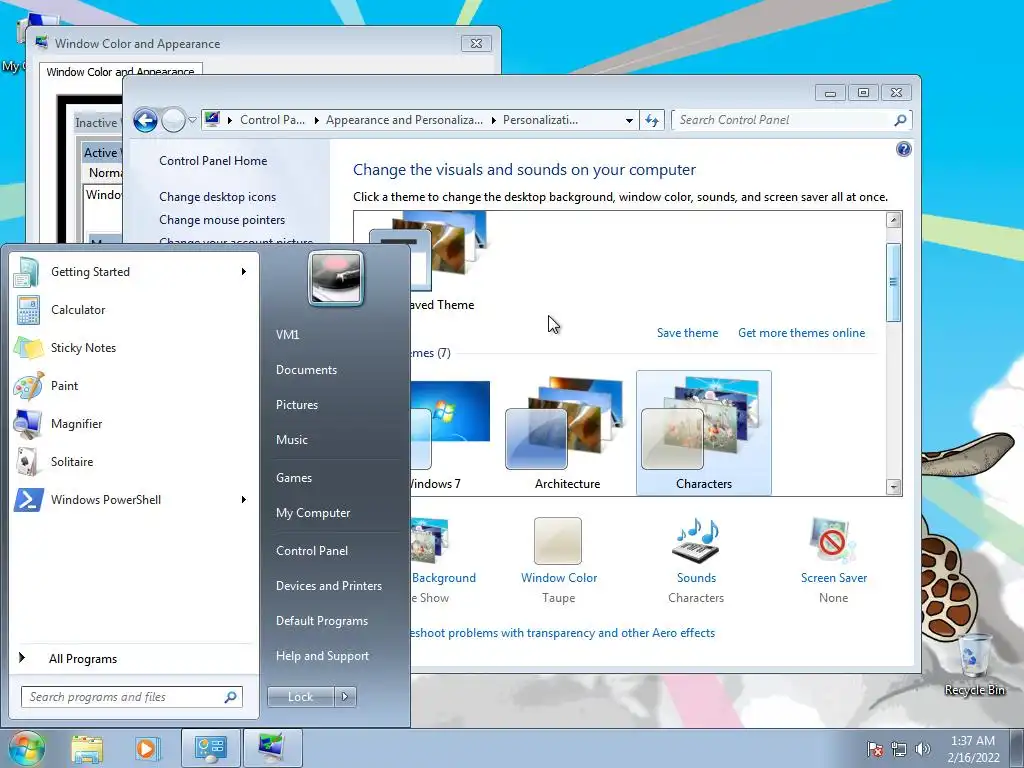Viewport: 1024px width, 768px height.
Task: Click troubleshoot transparency and Aero effects link
Action: (563, 633)
